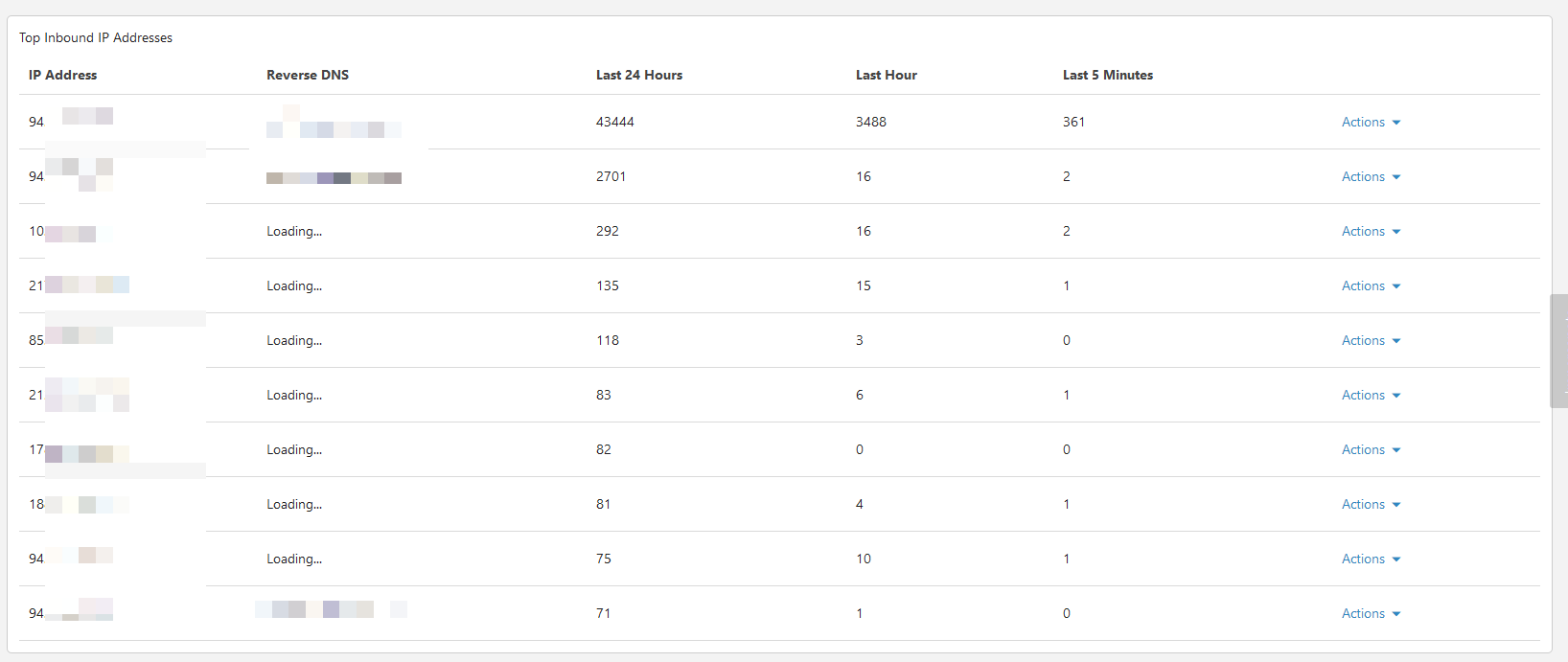
Task: Open Actions dropdown for the 71 row
Action: point(1371,614)
